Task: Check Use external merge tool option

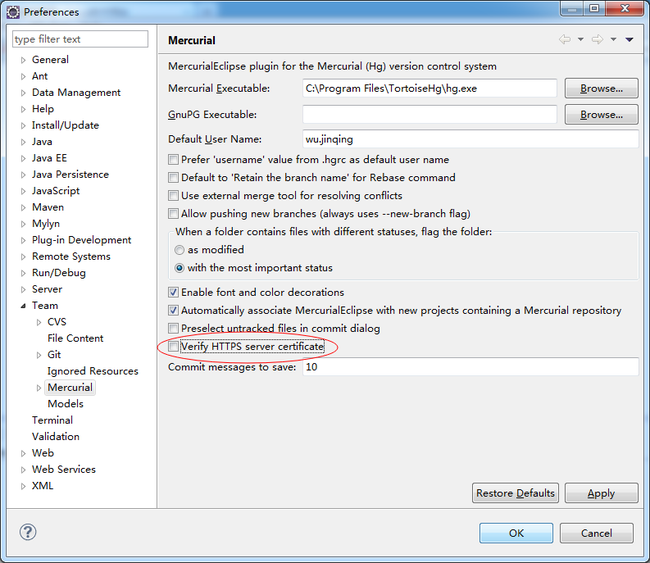Action: 173,195
